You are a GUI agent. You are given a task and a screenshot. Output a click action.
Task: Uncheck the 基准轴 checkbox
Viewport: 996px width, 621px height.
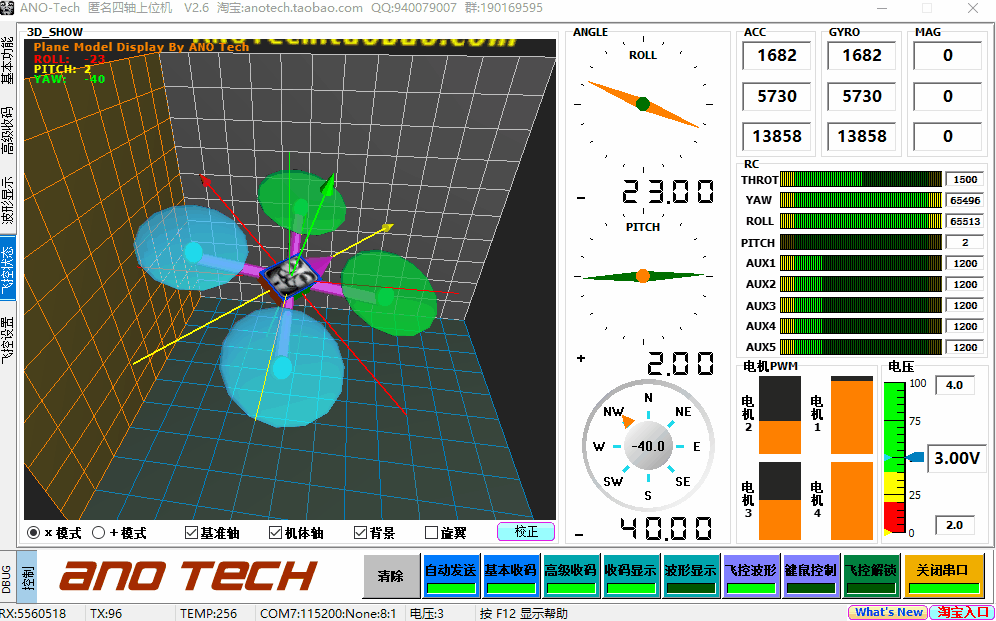pos(191,533)
